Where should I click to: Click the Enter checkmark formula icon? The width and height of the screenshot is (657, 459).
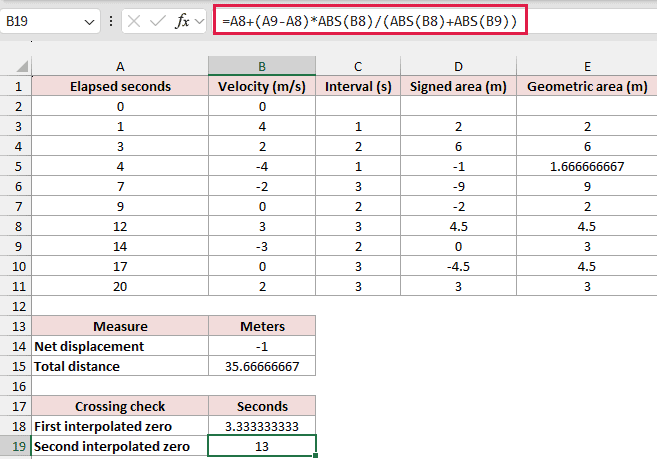pos(158,21)
